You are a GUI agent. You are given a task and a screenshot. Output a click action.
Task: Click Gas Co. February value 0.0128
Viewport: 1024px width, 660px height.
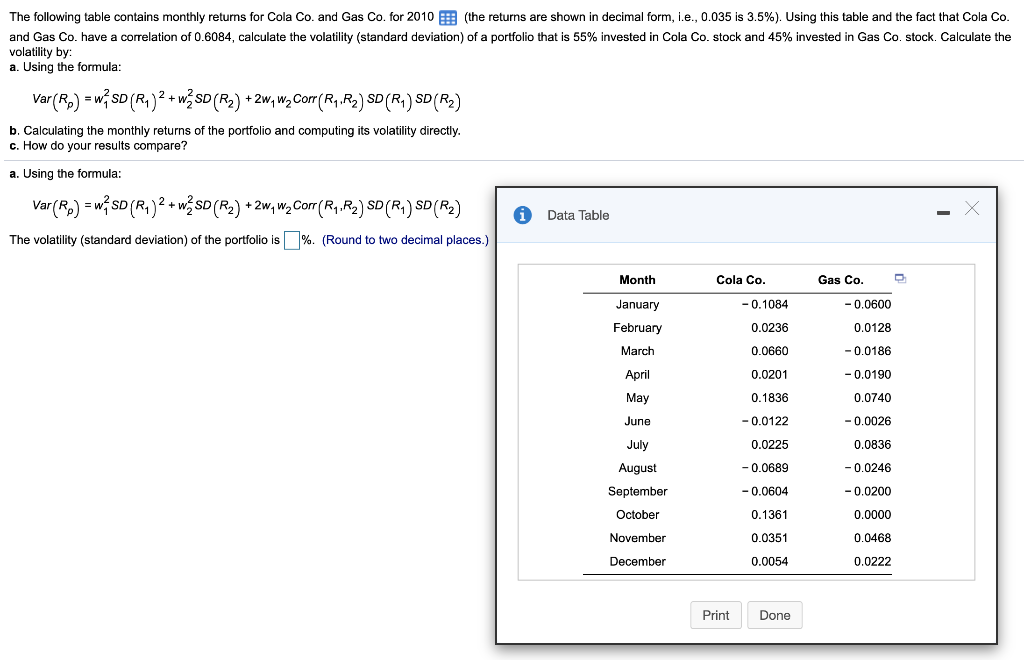[x=872, y=328]
